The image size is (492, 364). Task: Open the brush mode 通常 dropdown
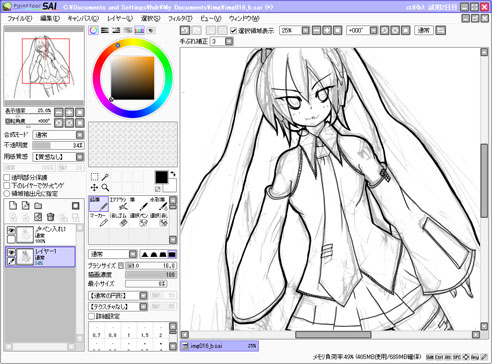(x=133, y=254)
